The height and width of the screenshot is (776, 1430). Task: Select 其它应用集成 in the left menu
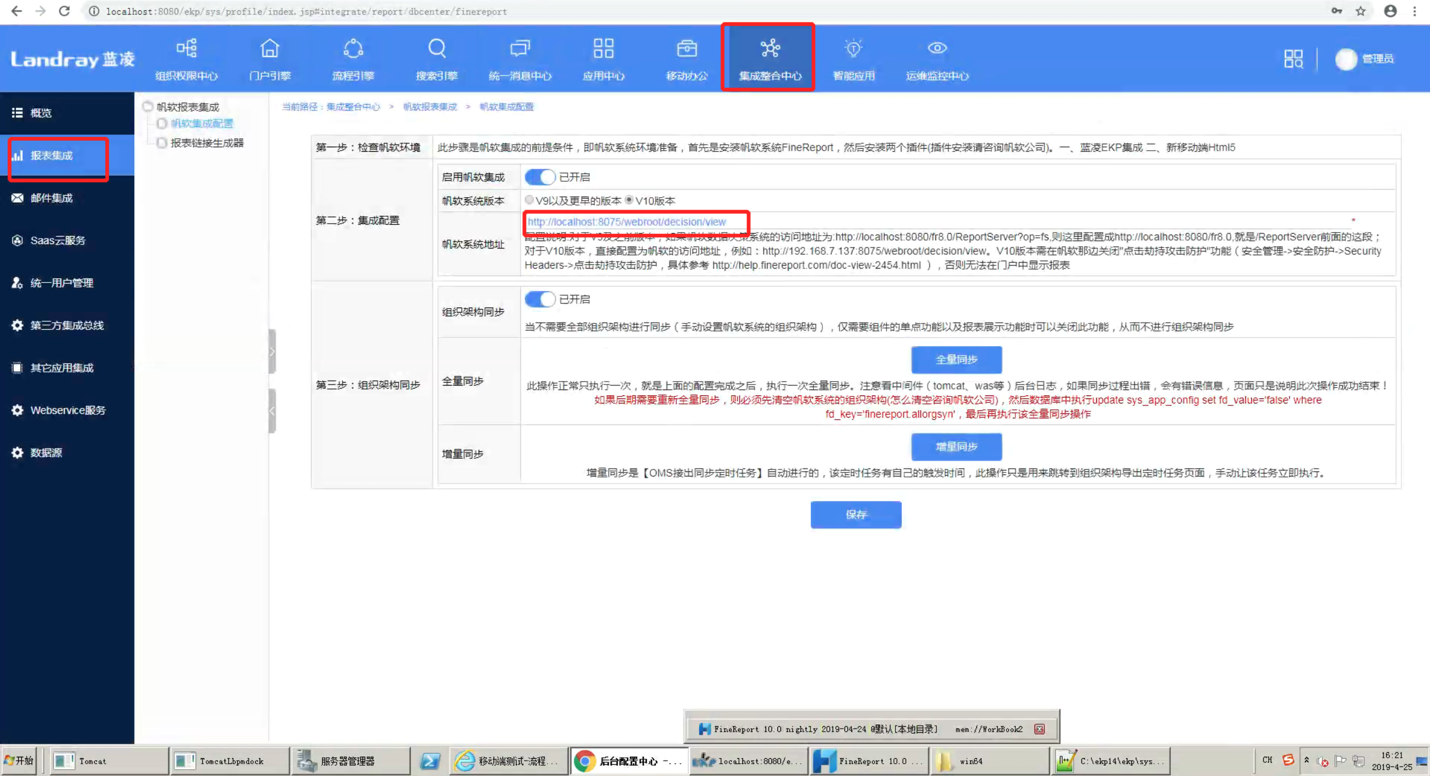(67, 368)
